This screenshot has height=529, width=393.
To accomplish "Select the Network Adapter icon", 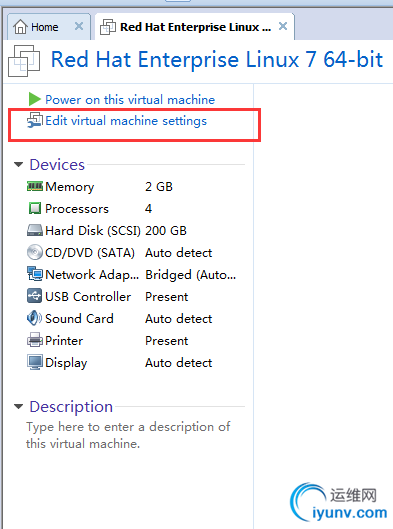I will tap(35, 274).
